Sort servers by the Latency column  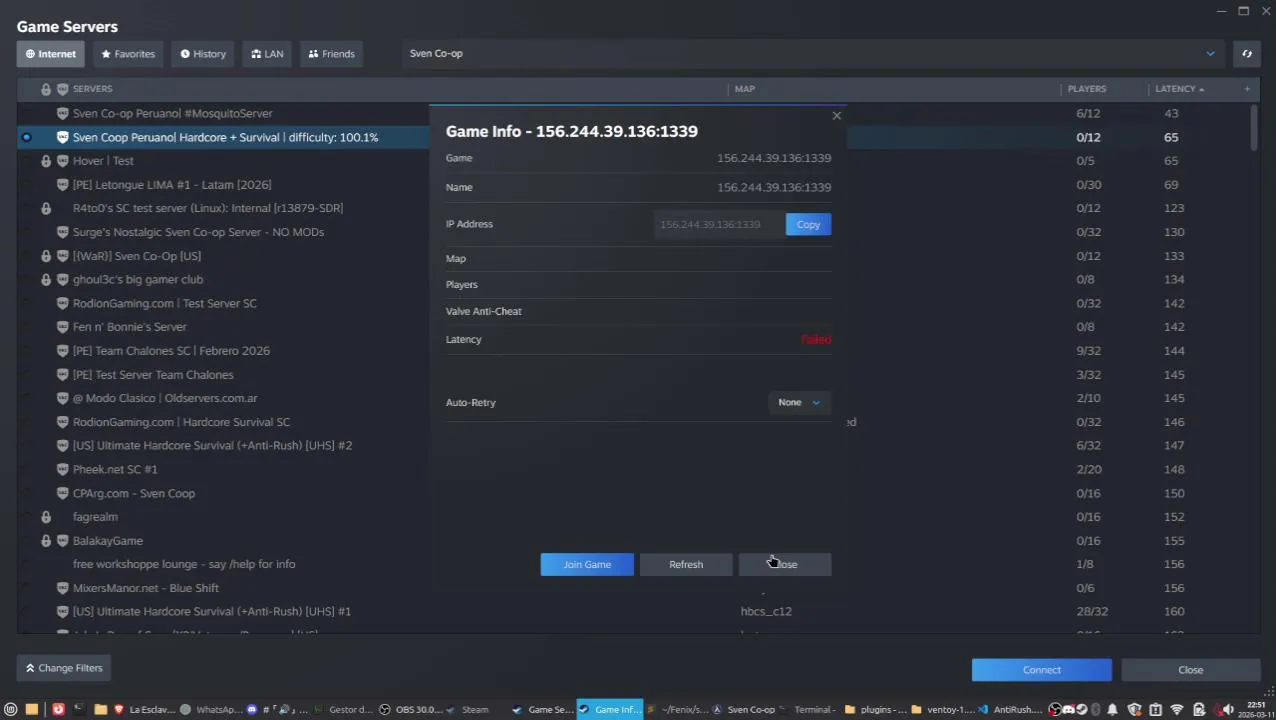tap(1179, 89)
